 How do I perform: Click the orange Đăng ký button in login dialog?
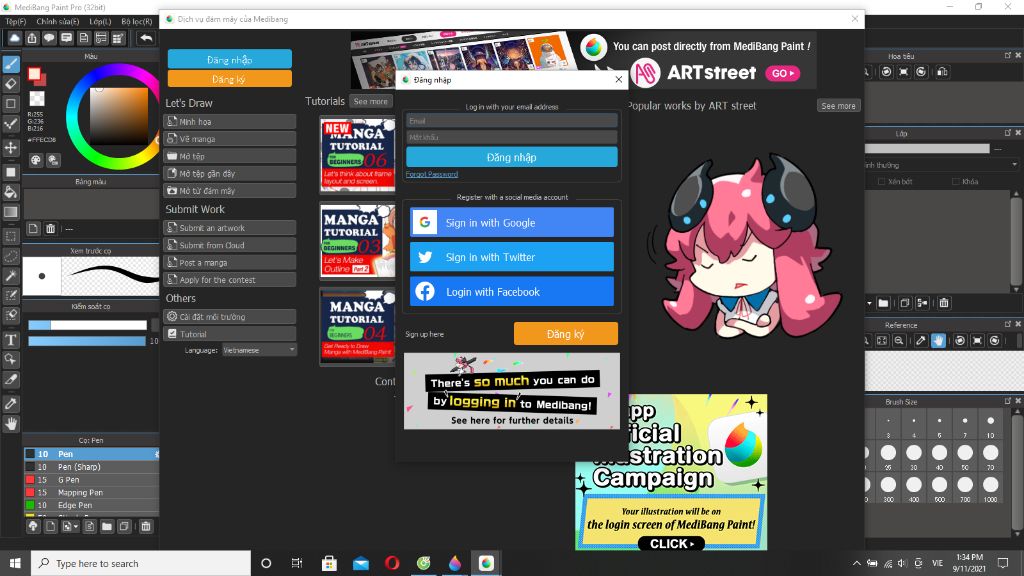click(566, 334)
